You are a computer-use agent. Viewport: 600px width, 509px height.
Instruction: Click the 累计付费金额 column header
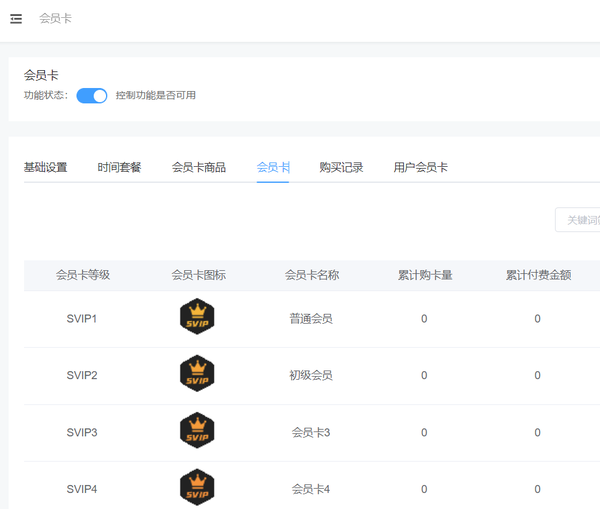pyautogui.click(x=538, y=275)
